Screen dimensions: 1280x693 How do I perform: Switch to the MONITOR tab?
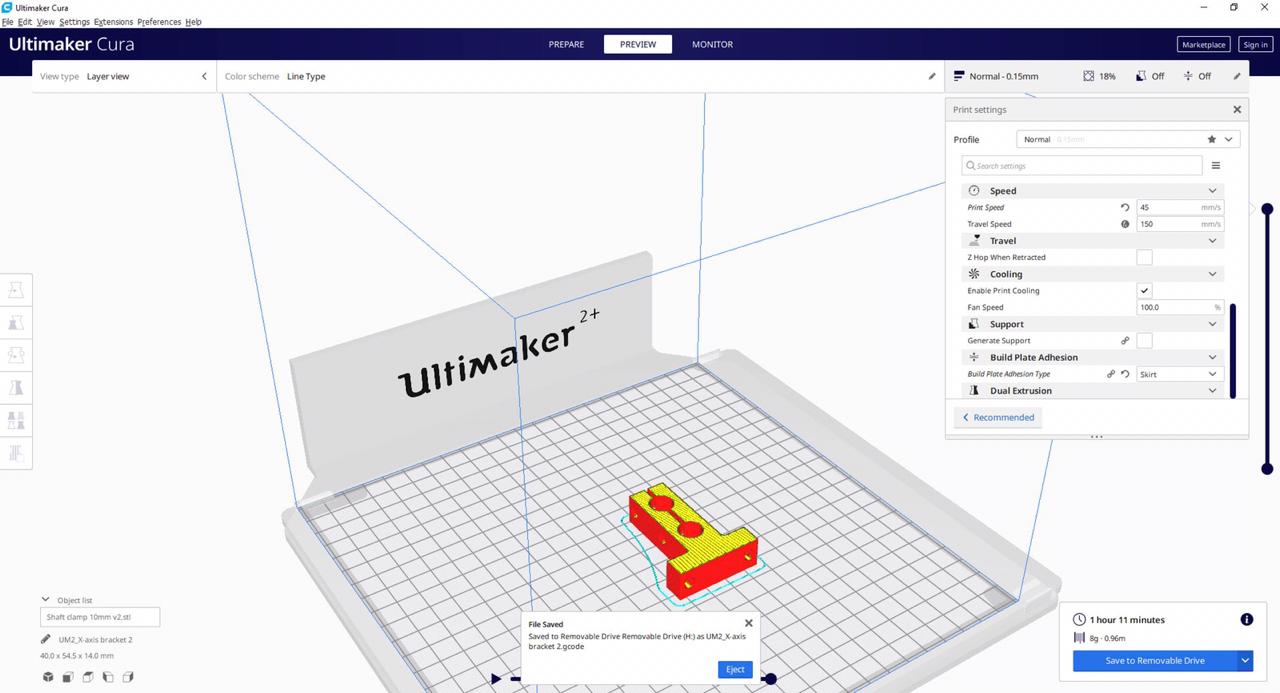point(712,44)
